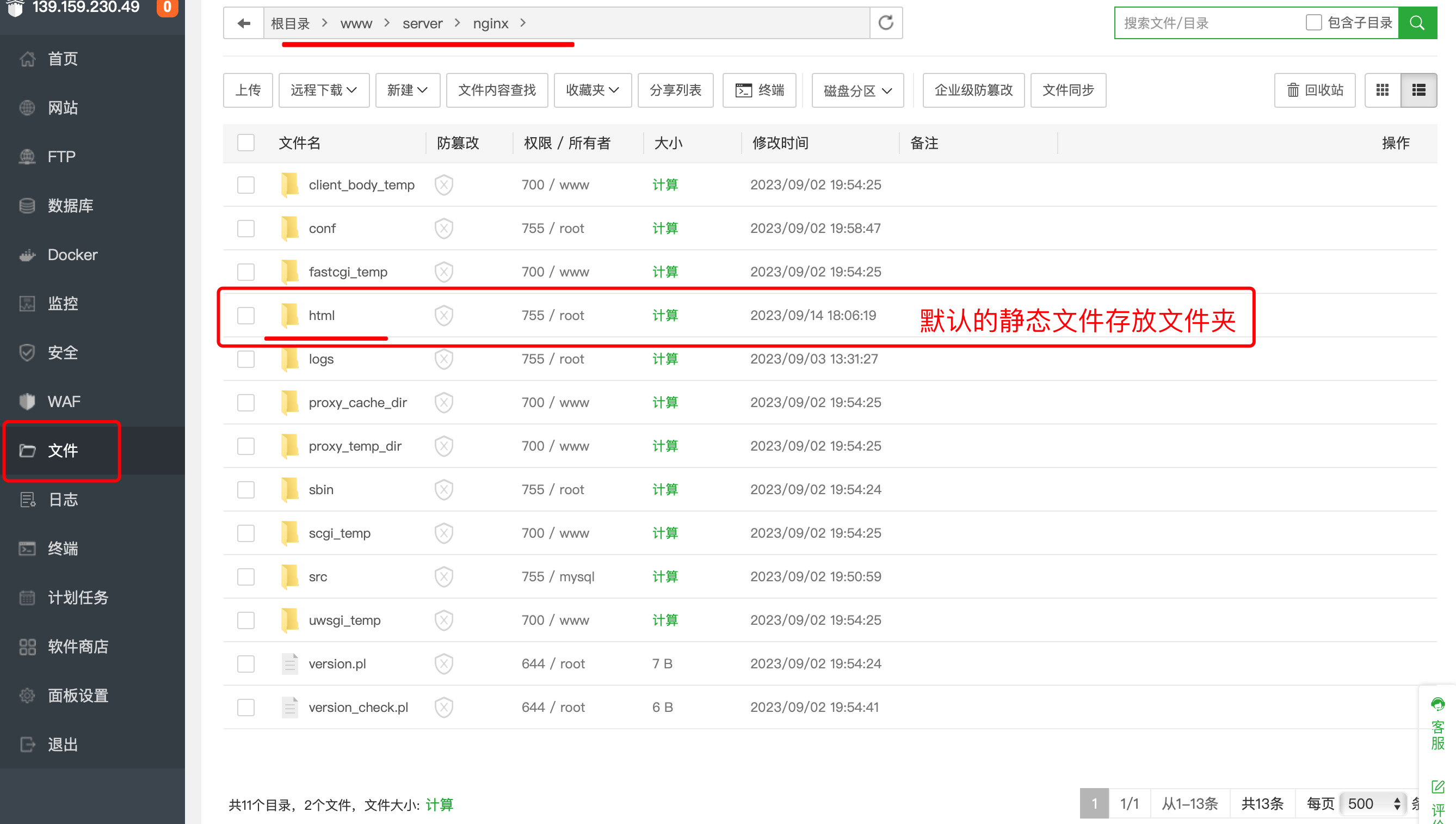Select the logs folder checkbox
This screenshot has height=824, width=1456.
coord(245,359)
